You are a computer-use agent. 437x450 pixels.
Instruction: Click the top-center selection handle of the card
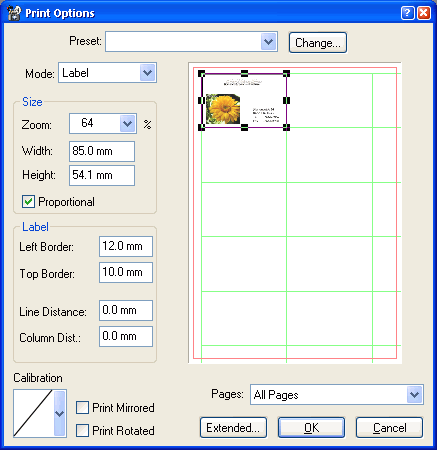pyautogui.click(x=244, y=73)
